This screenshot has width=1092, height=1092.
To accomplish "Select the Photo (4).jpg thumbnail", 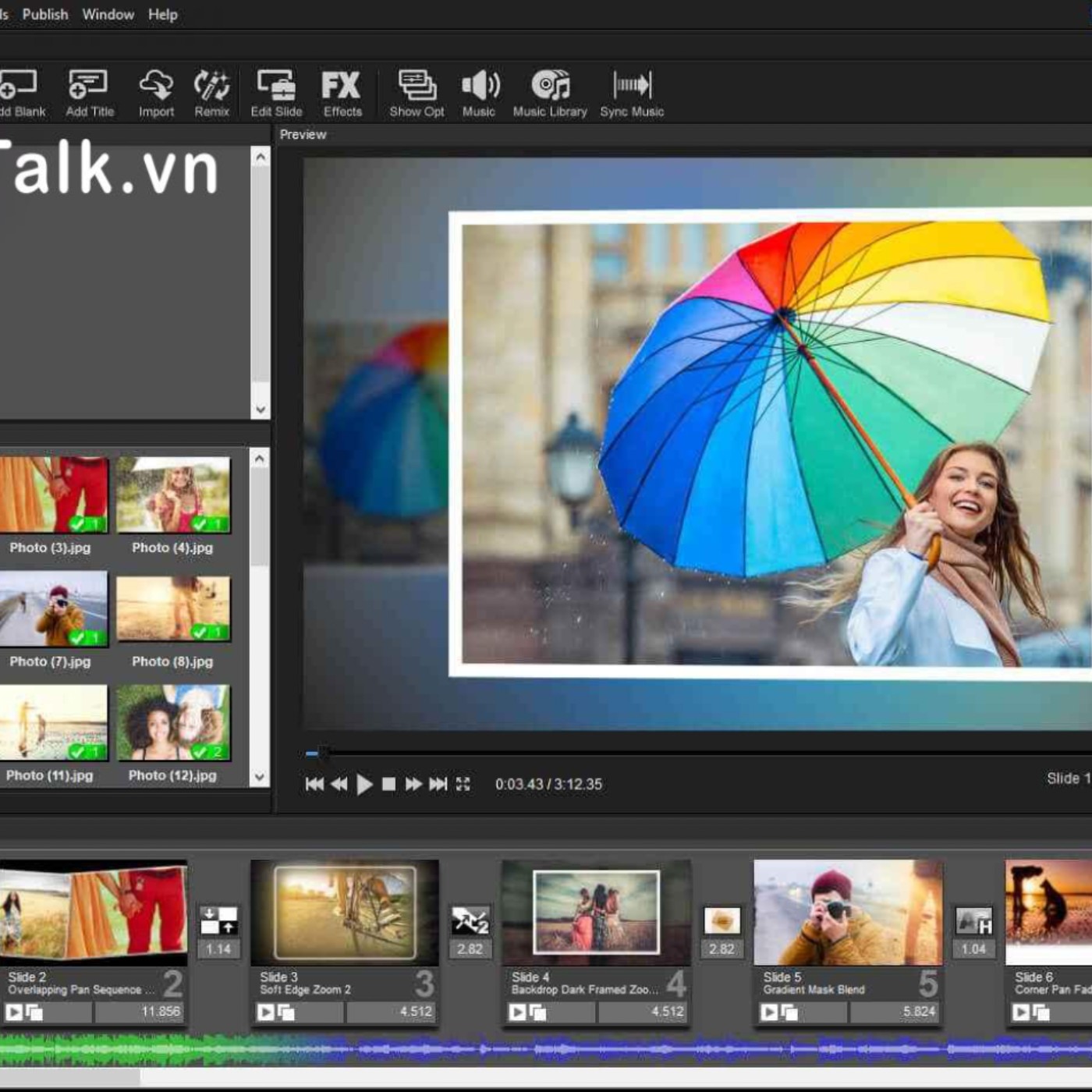I will 173,496.
